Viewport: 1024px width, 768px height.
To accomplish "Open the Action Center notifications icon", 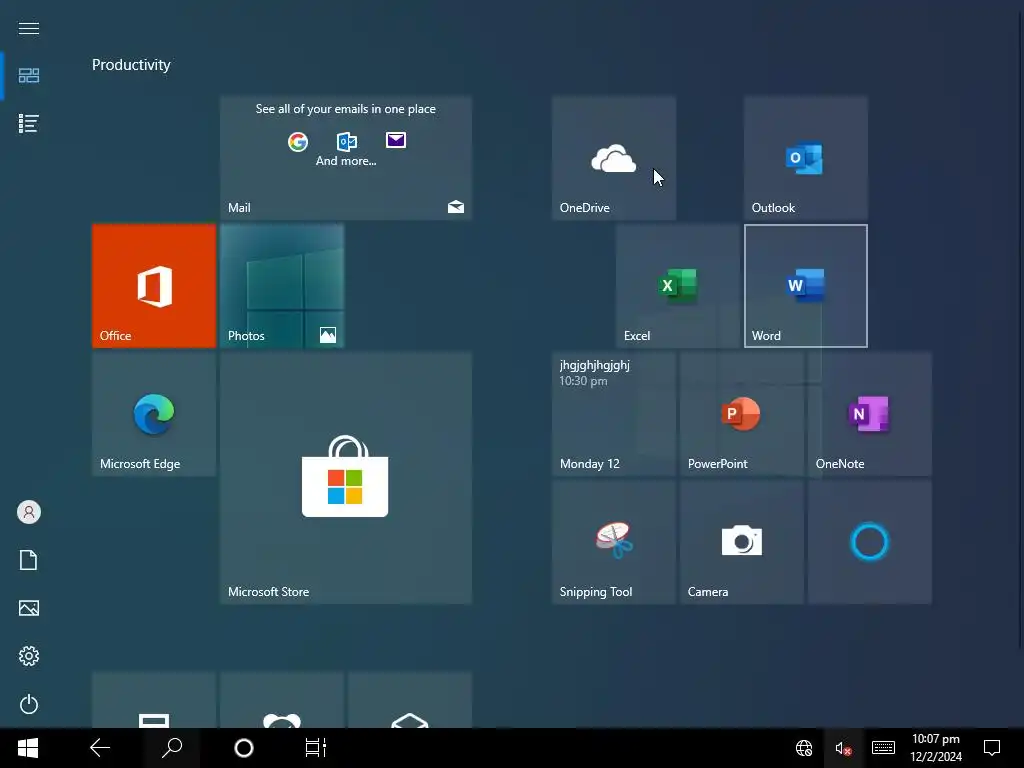I will point(992,748).
